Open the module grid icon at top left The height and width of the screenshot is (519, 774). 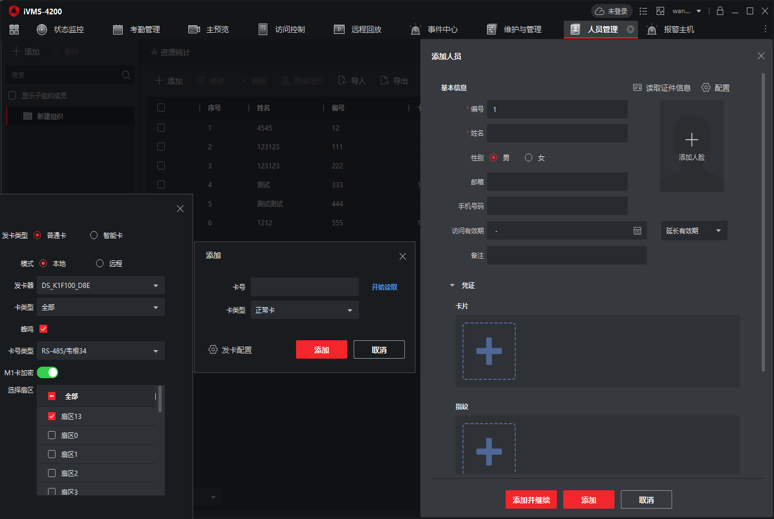(14, 30)
